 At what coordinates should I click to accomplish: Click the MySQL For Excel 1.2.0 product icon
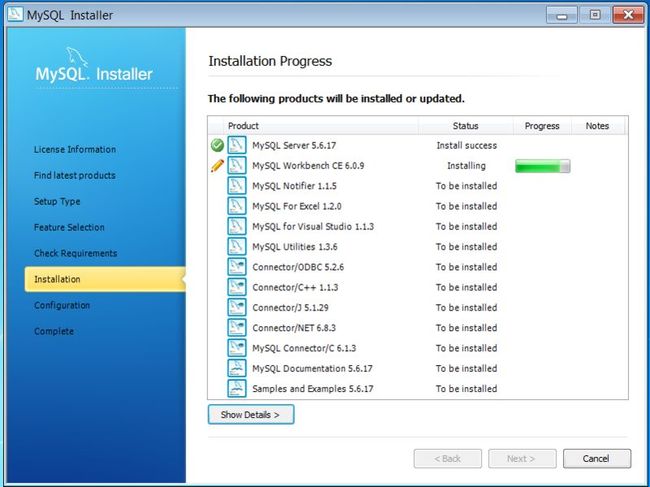[237, 206]
